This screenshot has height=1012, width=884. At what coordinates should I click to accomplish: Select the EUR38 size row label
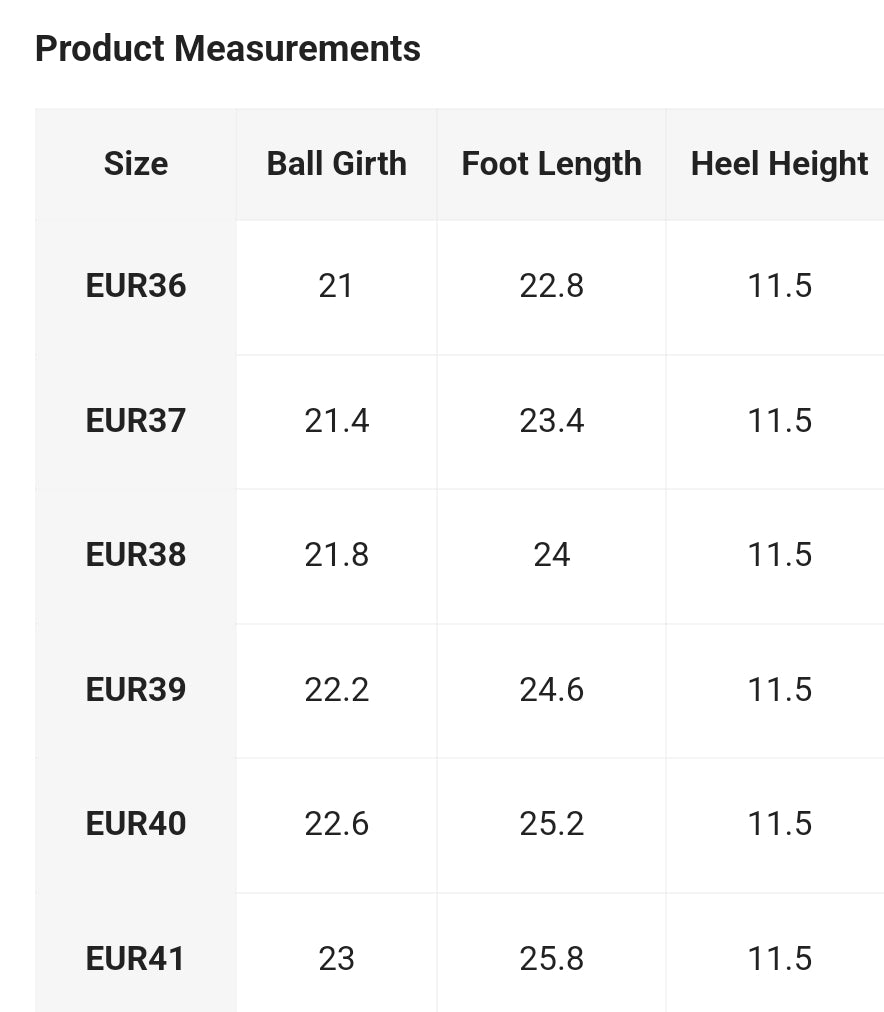pyautogui.click(x=136, y=555)
